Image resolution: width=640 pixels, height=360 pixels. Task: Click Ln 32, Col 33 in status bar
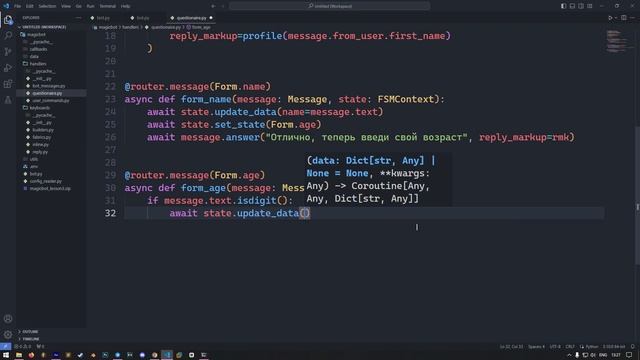pyautogui.click(x=511, y=347)
